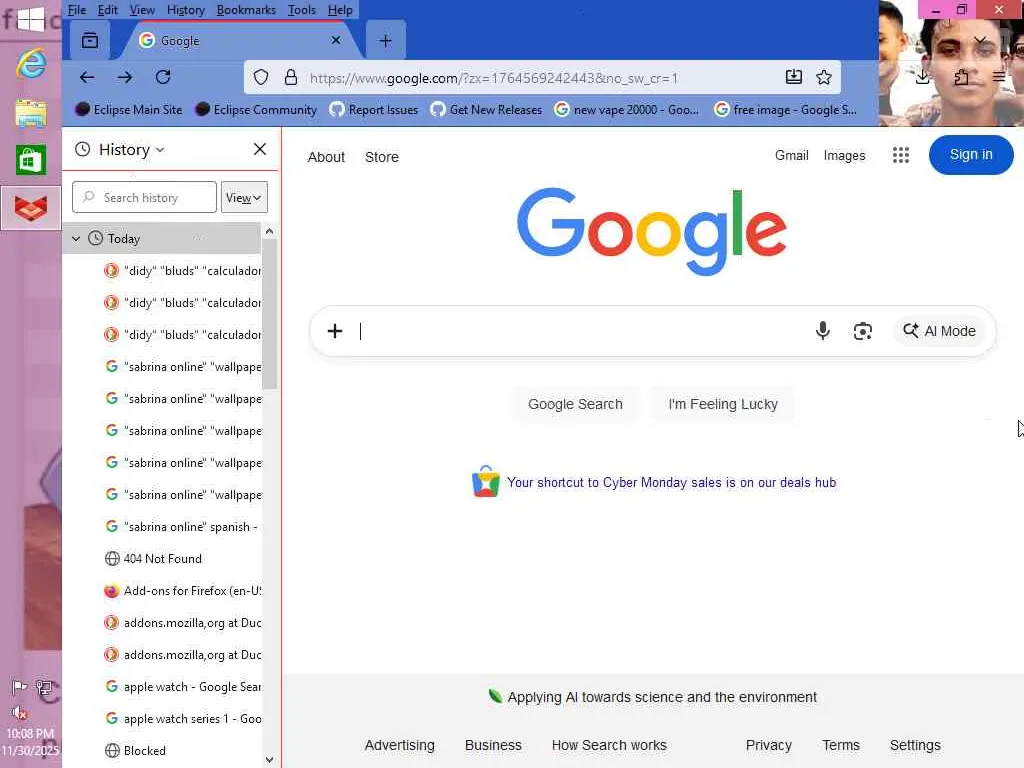Select the Google tab
The height and width of the screenshot is (768, 1024).
pos(238,40)
